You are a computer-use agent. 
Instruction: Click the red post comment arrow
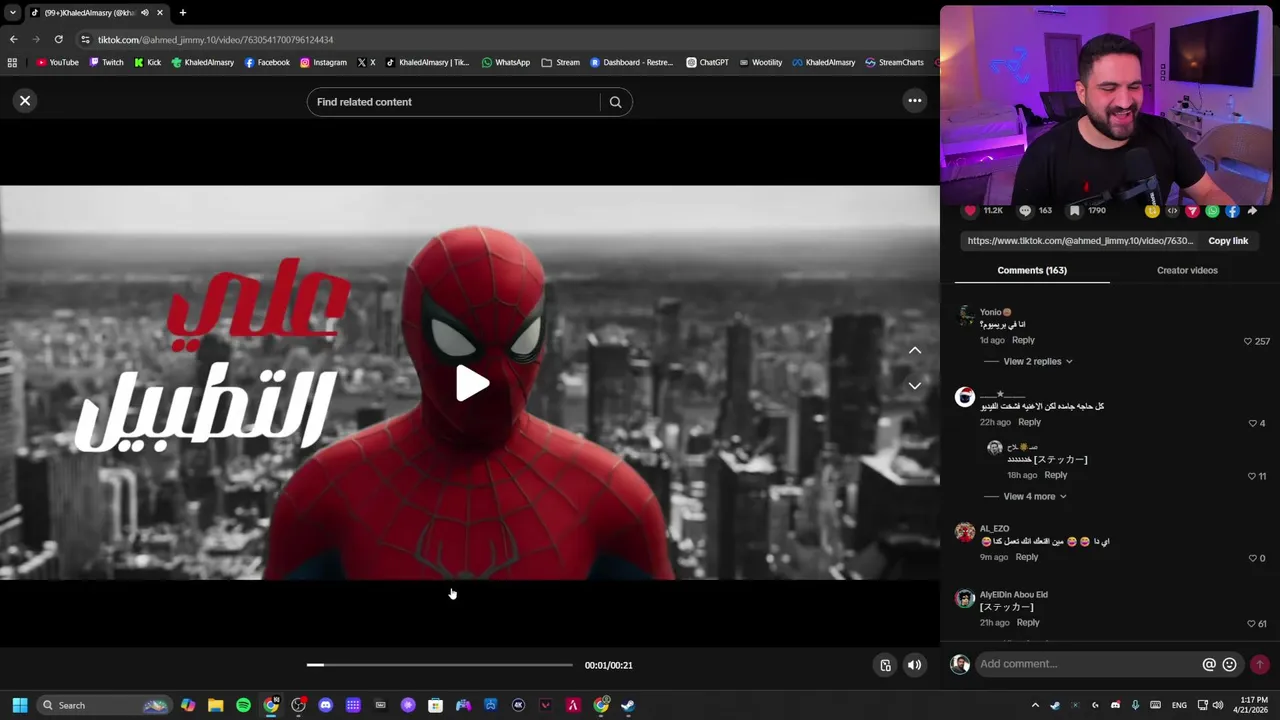click(x=1259, y=664)
